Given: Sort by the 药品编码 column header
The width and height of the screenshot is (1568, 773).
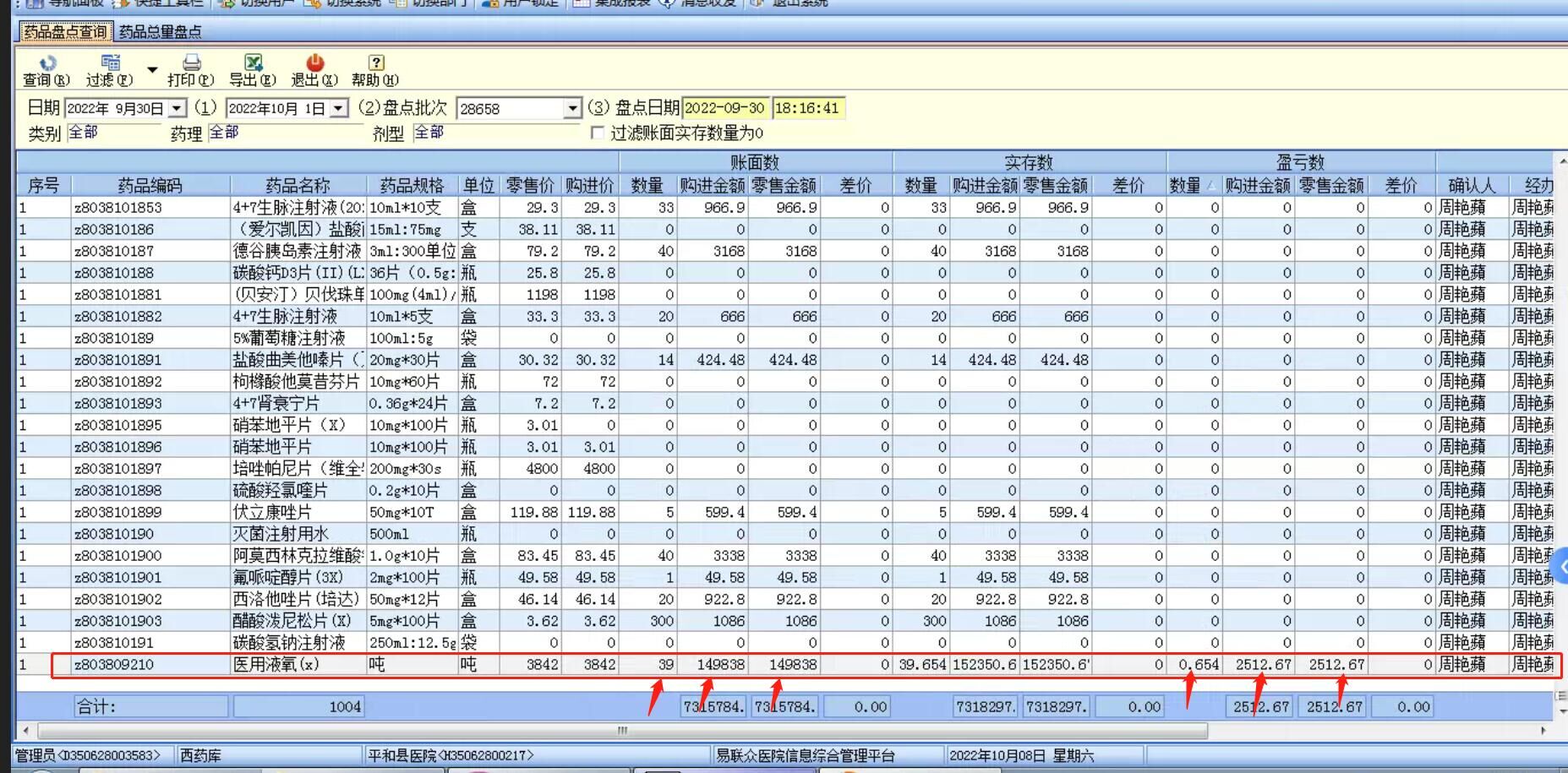Looking at the screenshot, I should click(x=150, y=186).
